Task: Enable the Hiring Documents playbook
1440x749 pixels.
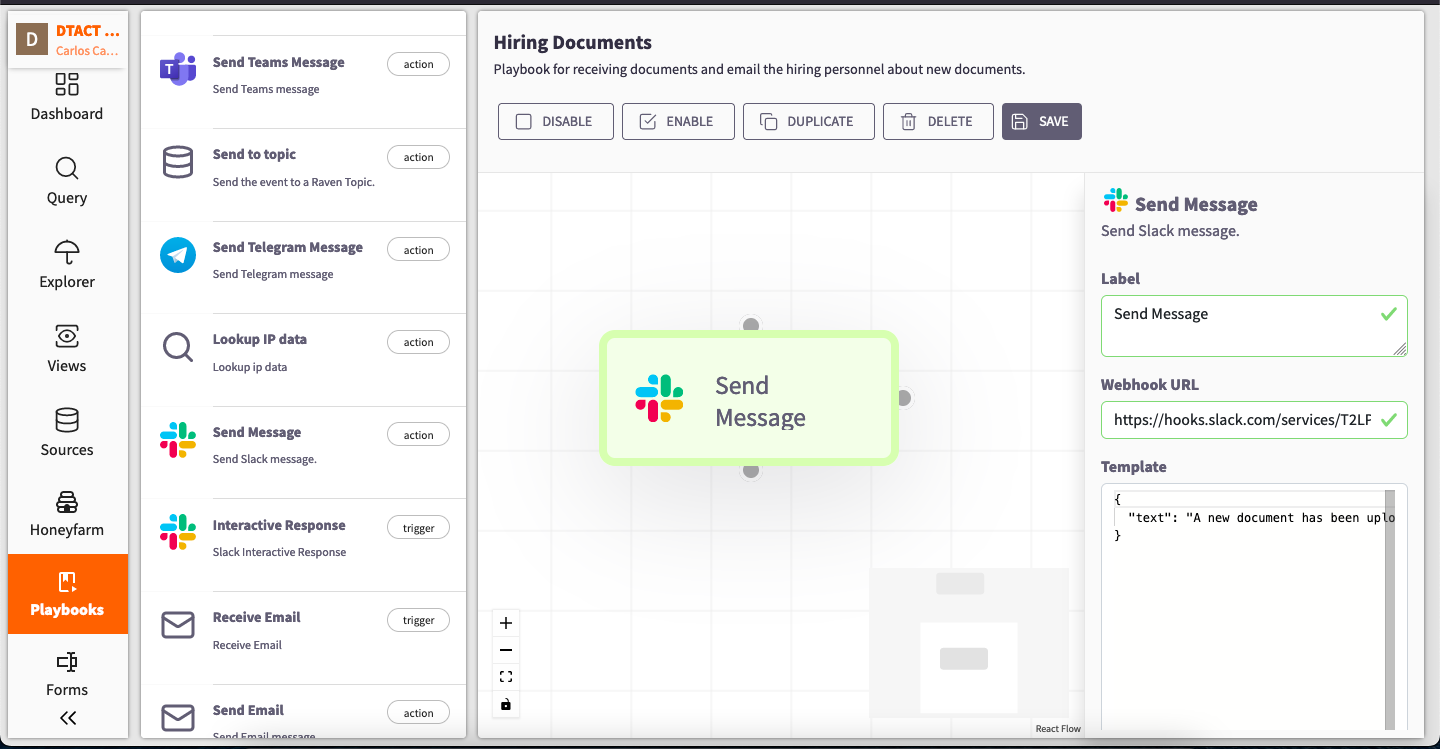Action: [x=678, y=121]
